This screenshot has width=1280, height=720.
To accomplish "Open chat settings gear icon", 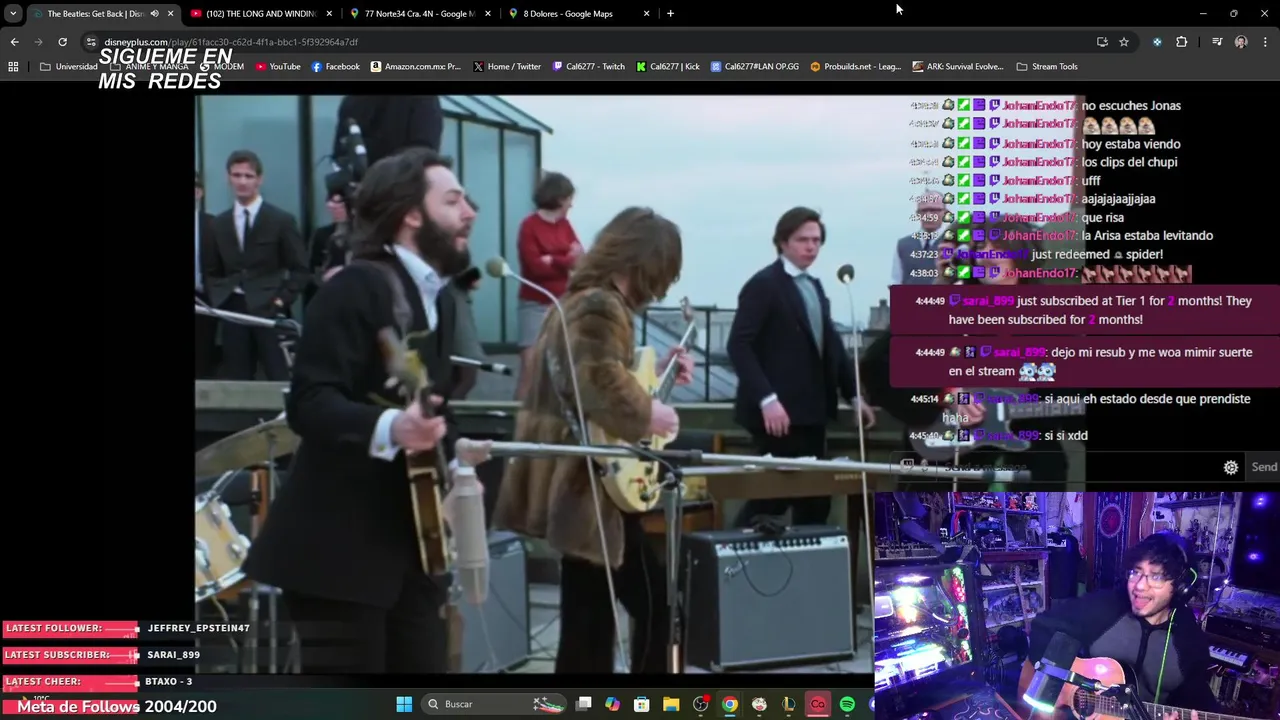I will pos(1231,467).
